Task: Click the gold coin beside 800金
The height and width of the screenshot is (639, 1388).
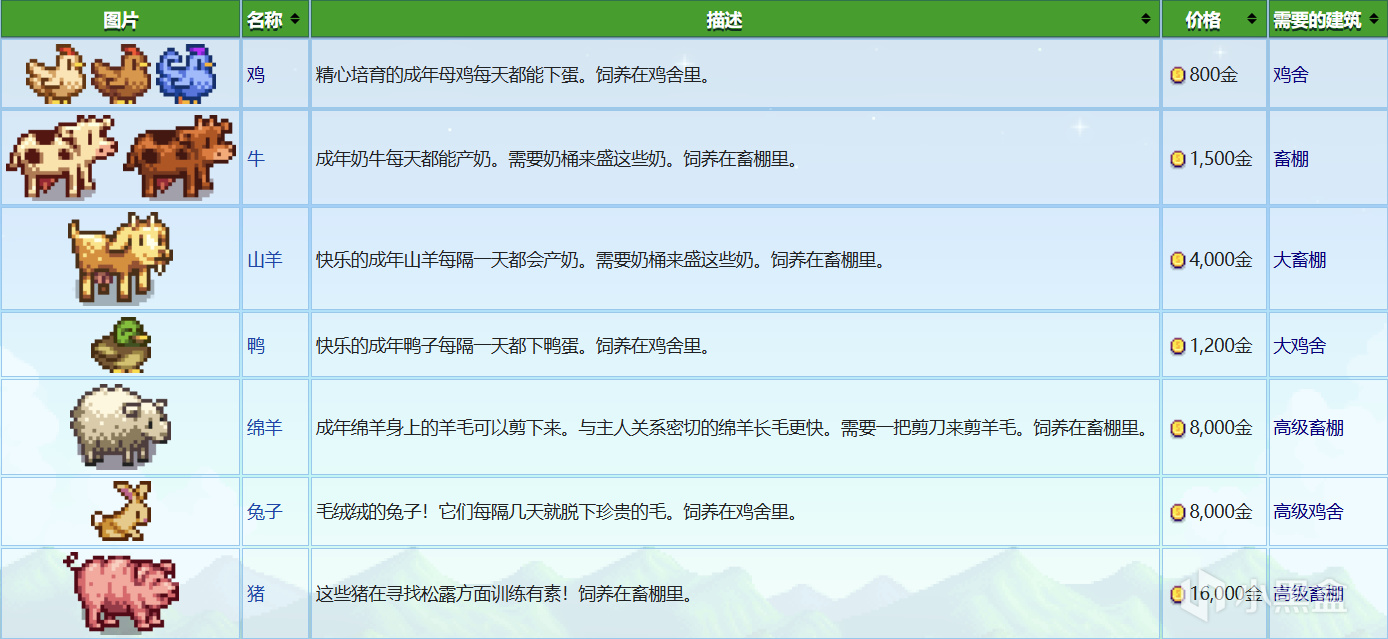Action: point(1178,75)
